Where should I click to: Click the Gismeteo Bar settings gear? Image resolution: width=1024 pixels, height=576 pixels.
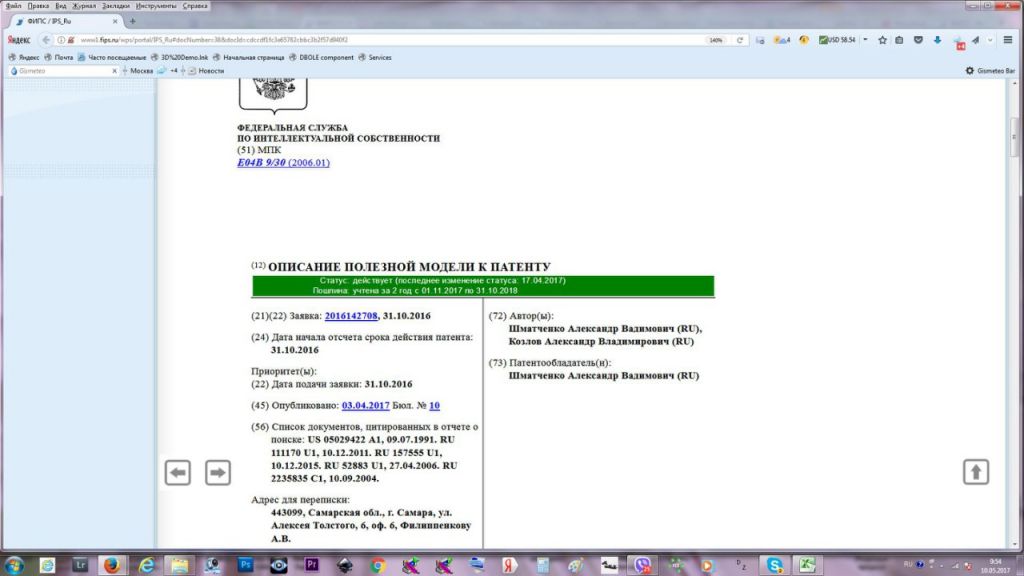point(969,71)
